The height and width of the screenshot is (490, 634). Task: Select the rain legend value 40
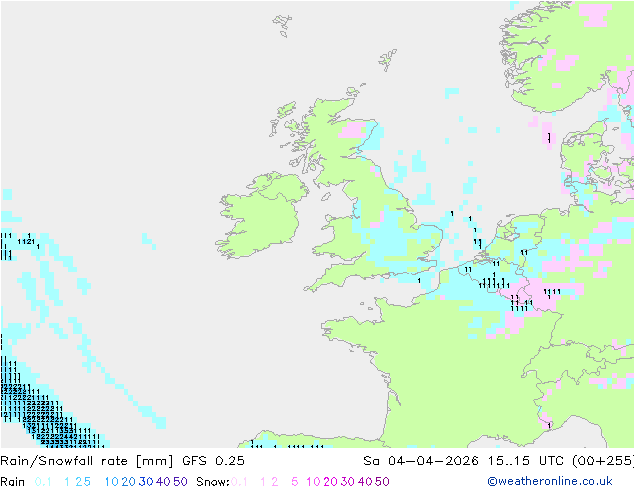[x=163, y=482]
